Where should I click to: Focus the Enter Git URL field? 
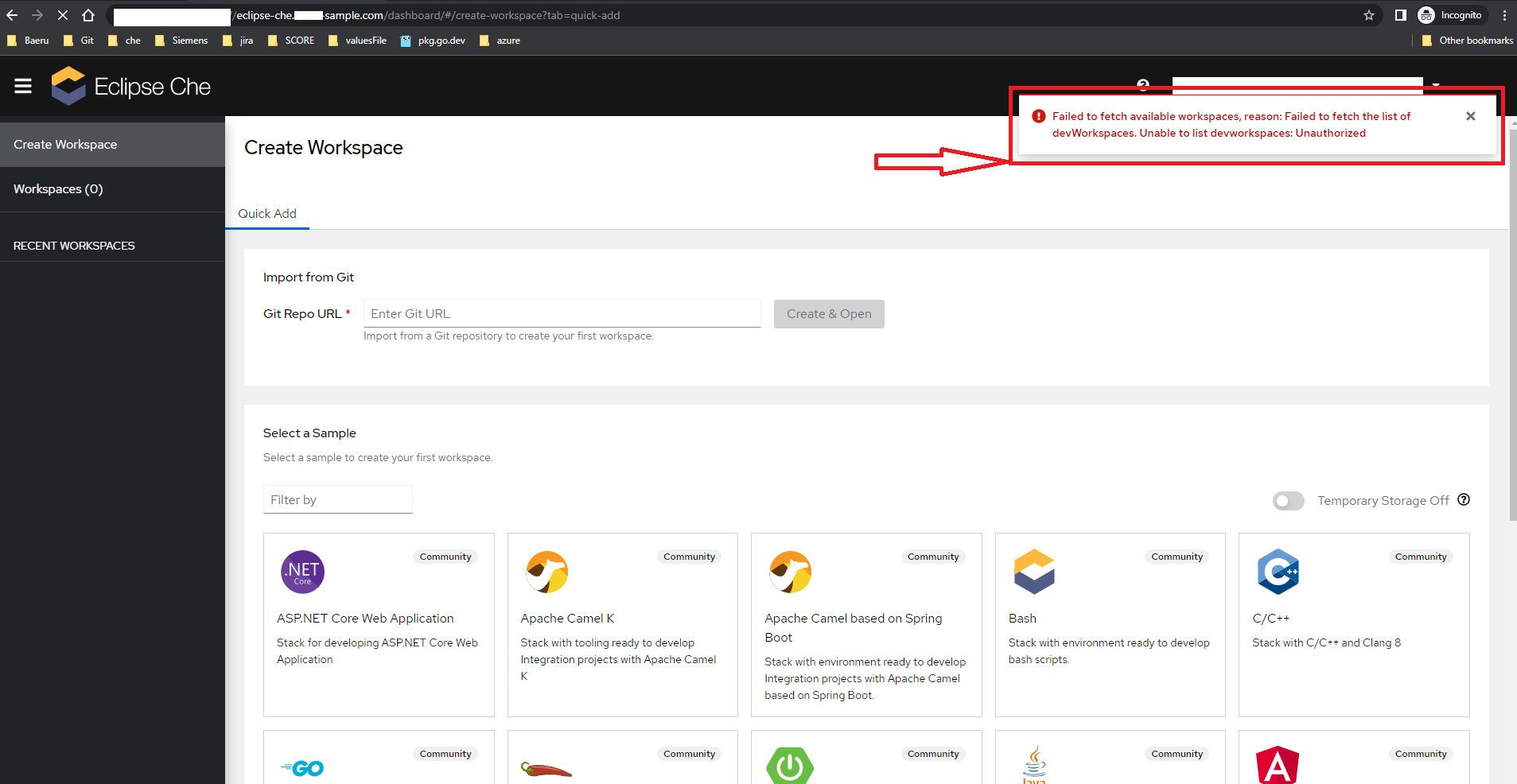pyautogui.click(x=562, y=313)
